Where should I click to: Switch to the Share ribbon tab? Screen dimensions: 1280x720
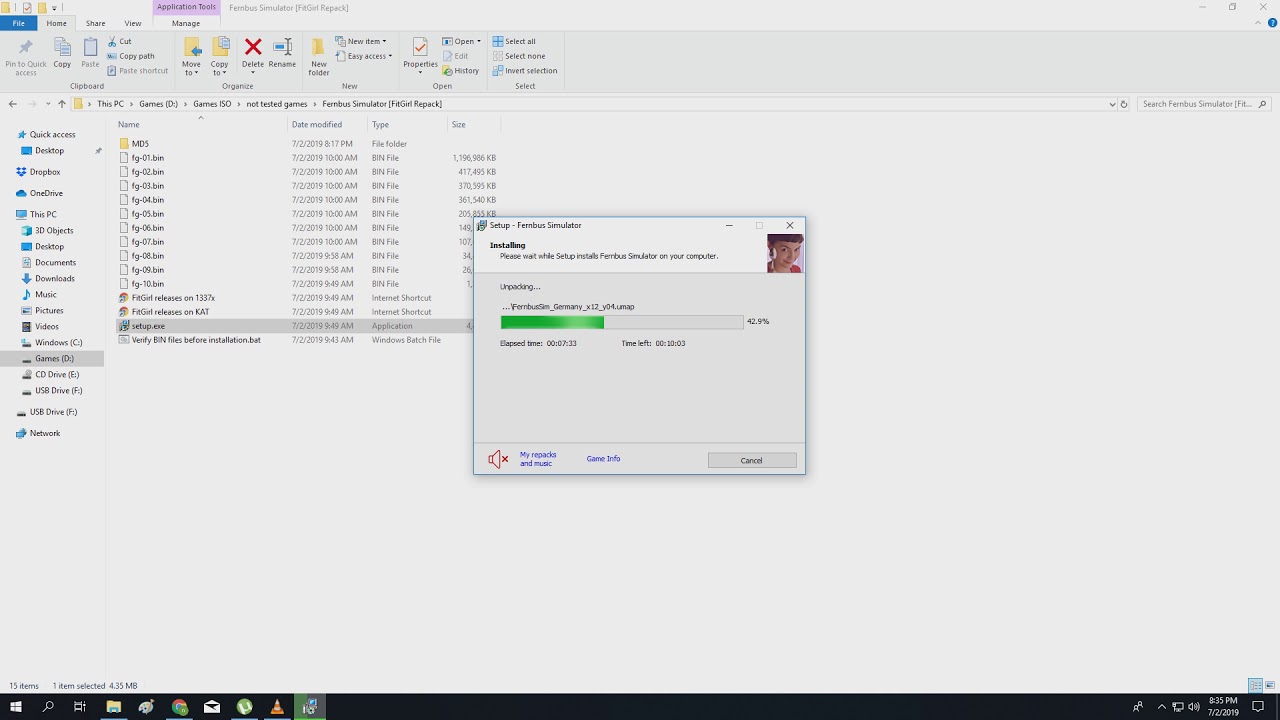(95, 23)
